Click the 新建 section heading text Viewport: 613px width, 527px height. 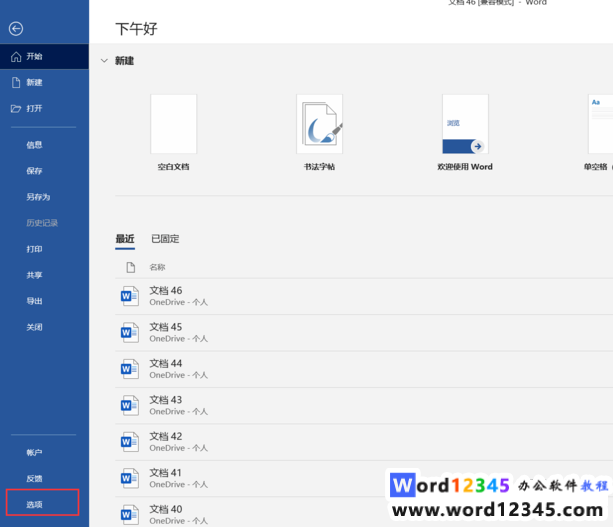pos(124,61)
